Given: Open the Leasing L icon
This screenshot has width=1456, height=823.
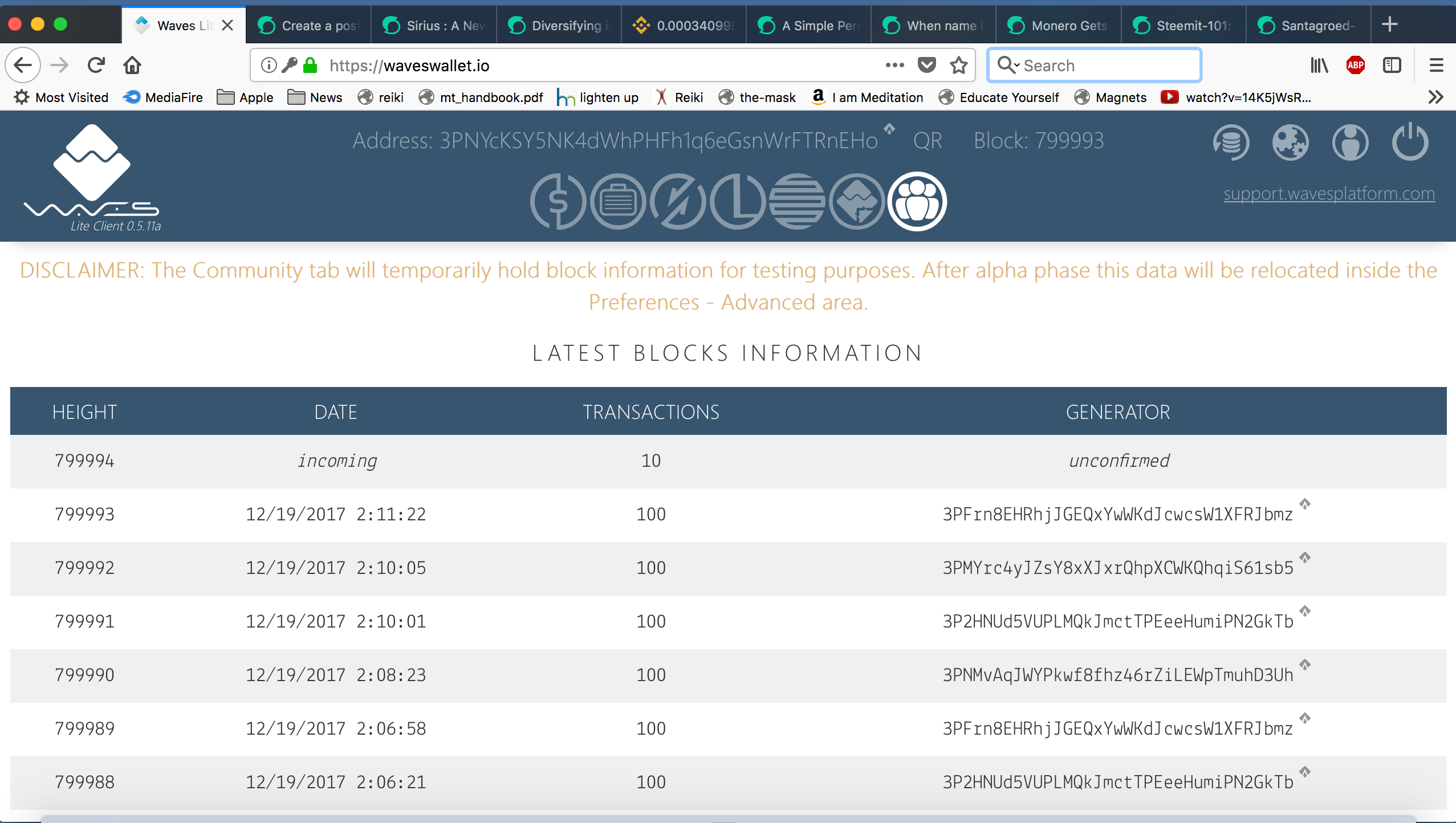Looking at the screenshot, I should (738, 201).
